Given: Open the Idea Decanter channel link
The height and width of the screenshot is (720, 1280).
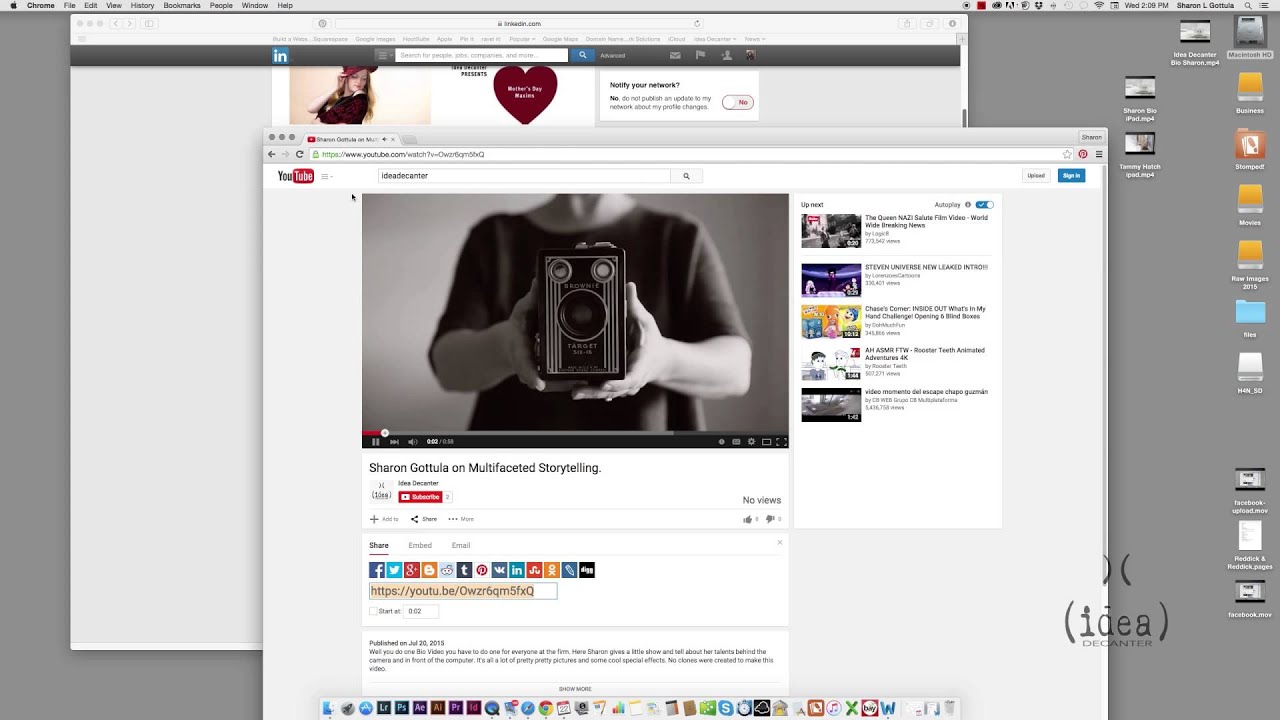Looking at the screenshot, I should pos(418,484).
